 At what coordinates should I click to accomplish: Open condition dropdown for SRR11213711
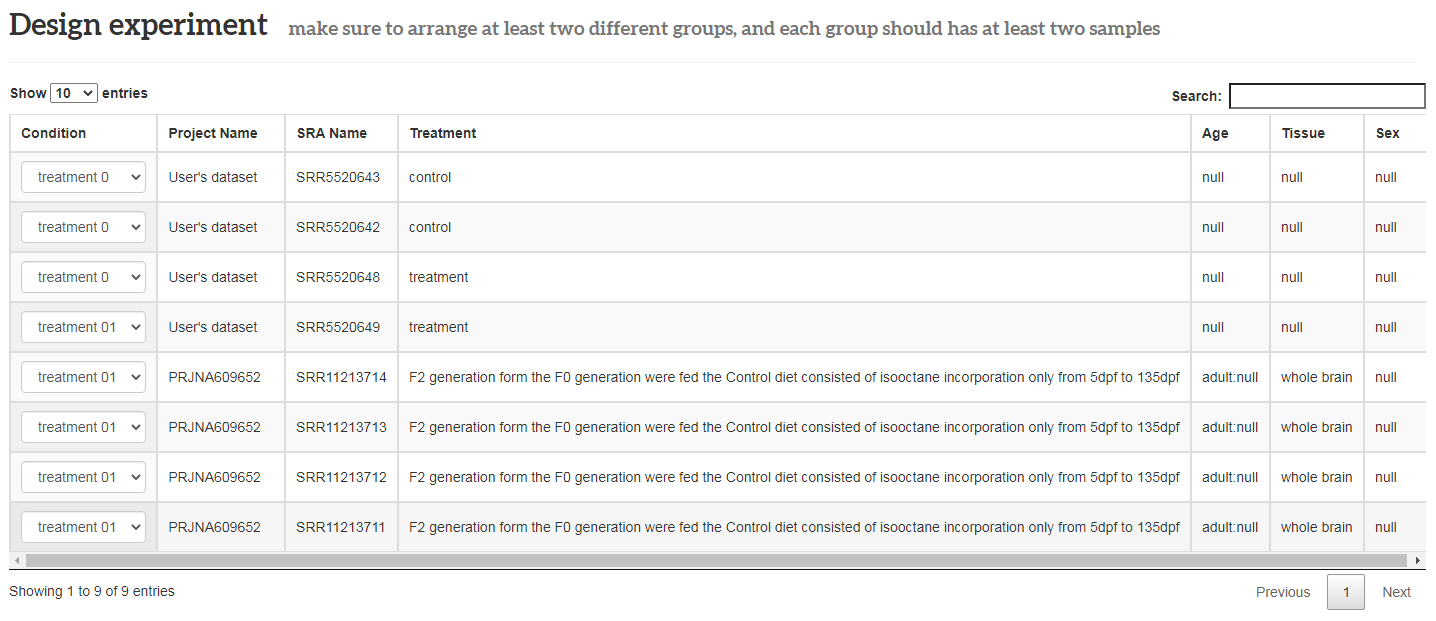83,527
